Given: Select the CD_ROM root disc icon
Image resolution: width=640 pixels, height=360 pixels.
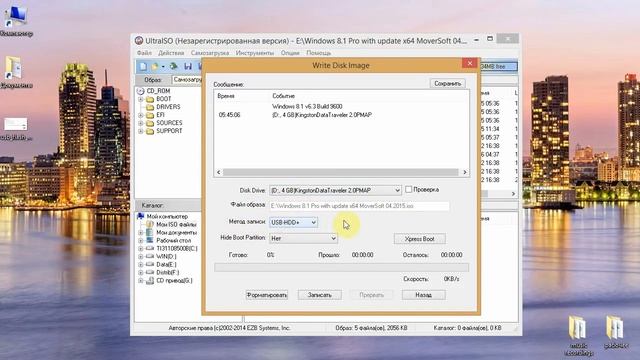Looking at the screenshot, I should tap(140, 91).
